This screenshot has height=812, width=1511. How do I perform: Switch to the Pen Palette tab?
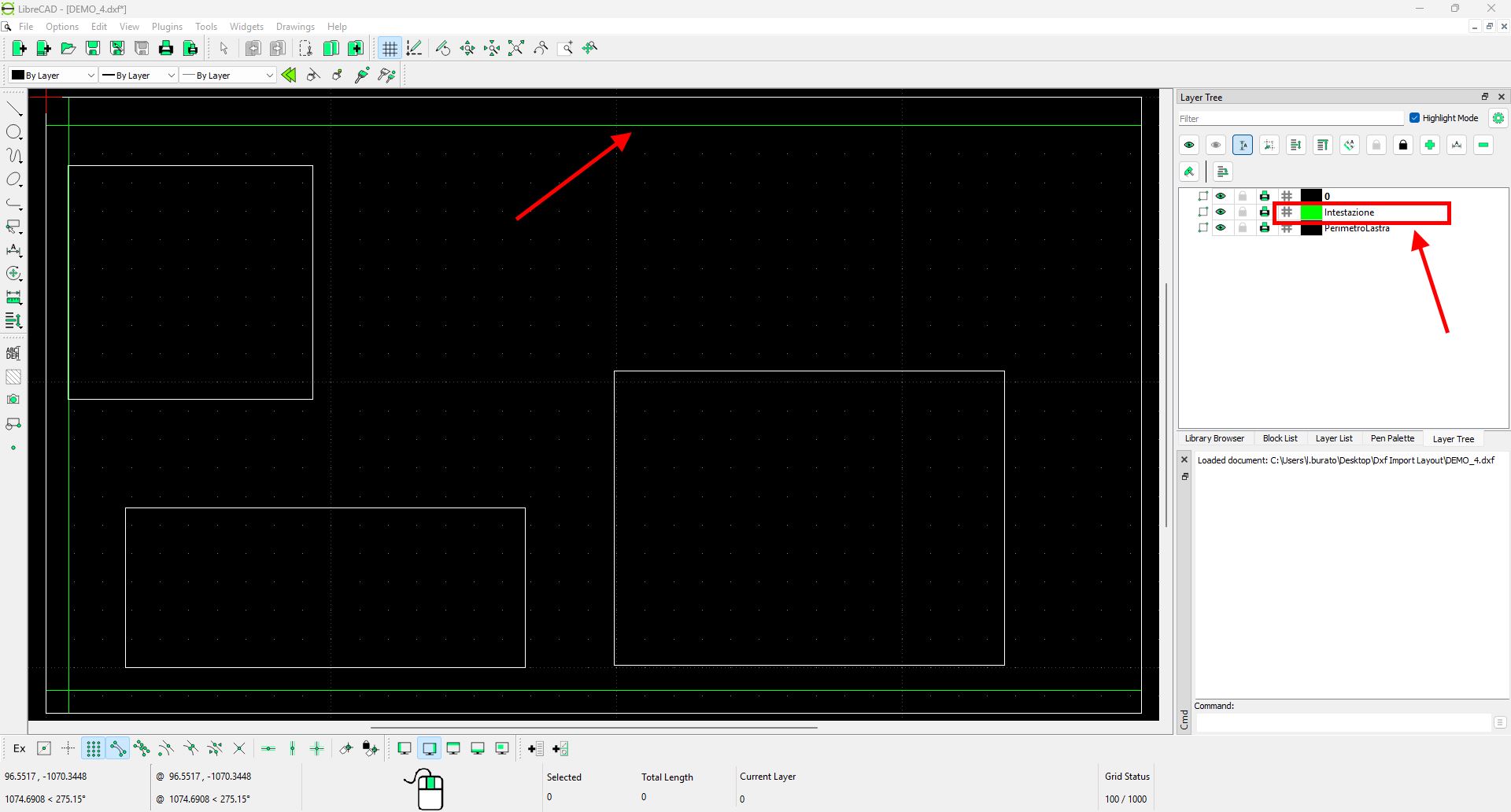point(1392,439)
